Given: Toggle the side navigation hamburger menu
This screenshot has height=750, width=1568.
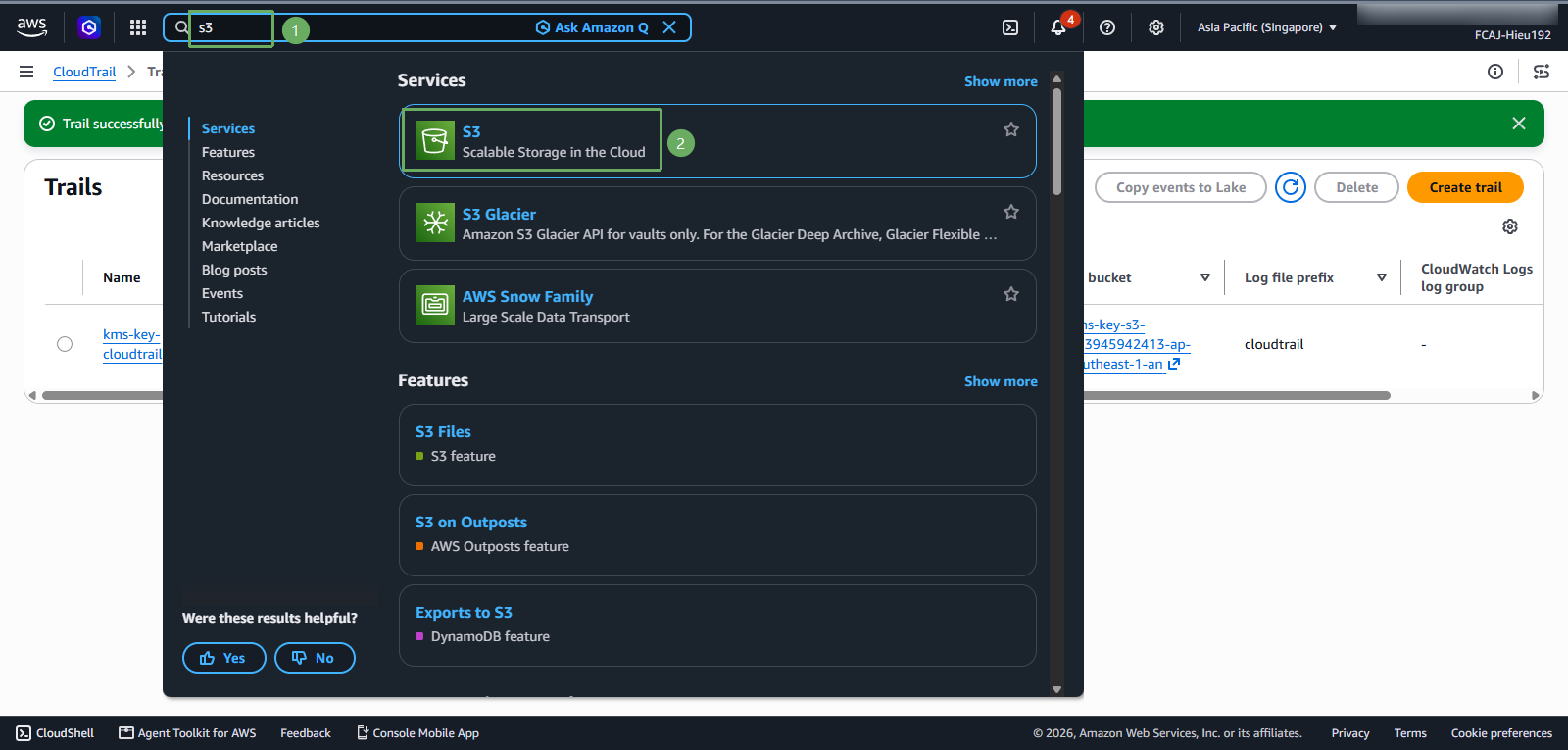Looking at the screenshot, I should click(x=26, y=72).
